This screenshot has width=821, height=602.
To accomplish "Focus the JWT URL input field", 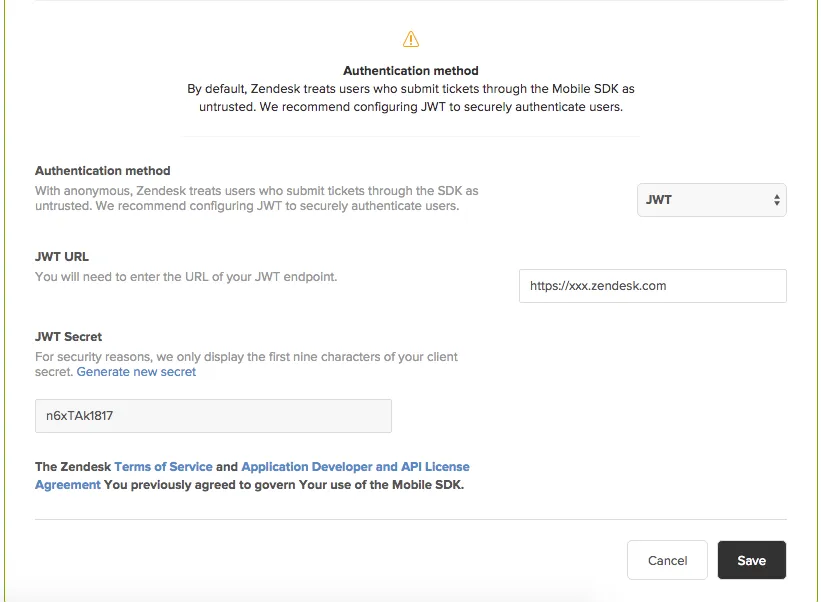I will (652, 286).
